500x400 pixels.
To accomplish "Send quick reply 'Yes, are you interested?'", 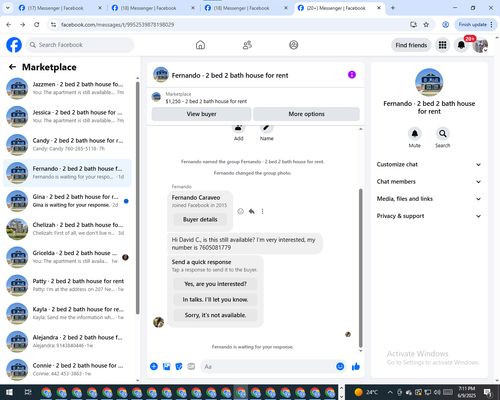I will (x=215, y=284).
